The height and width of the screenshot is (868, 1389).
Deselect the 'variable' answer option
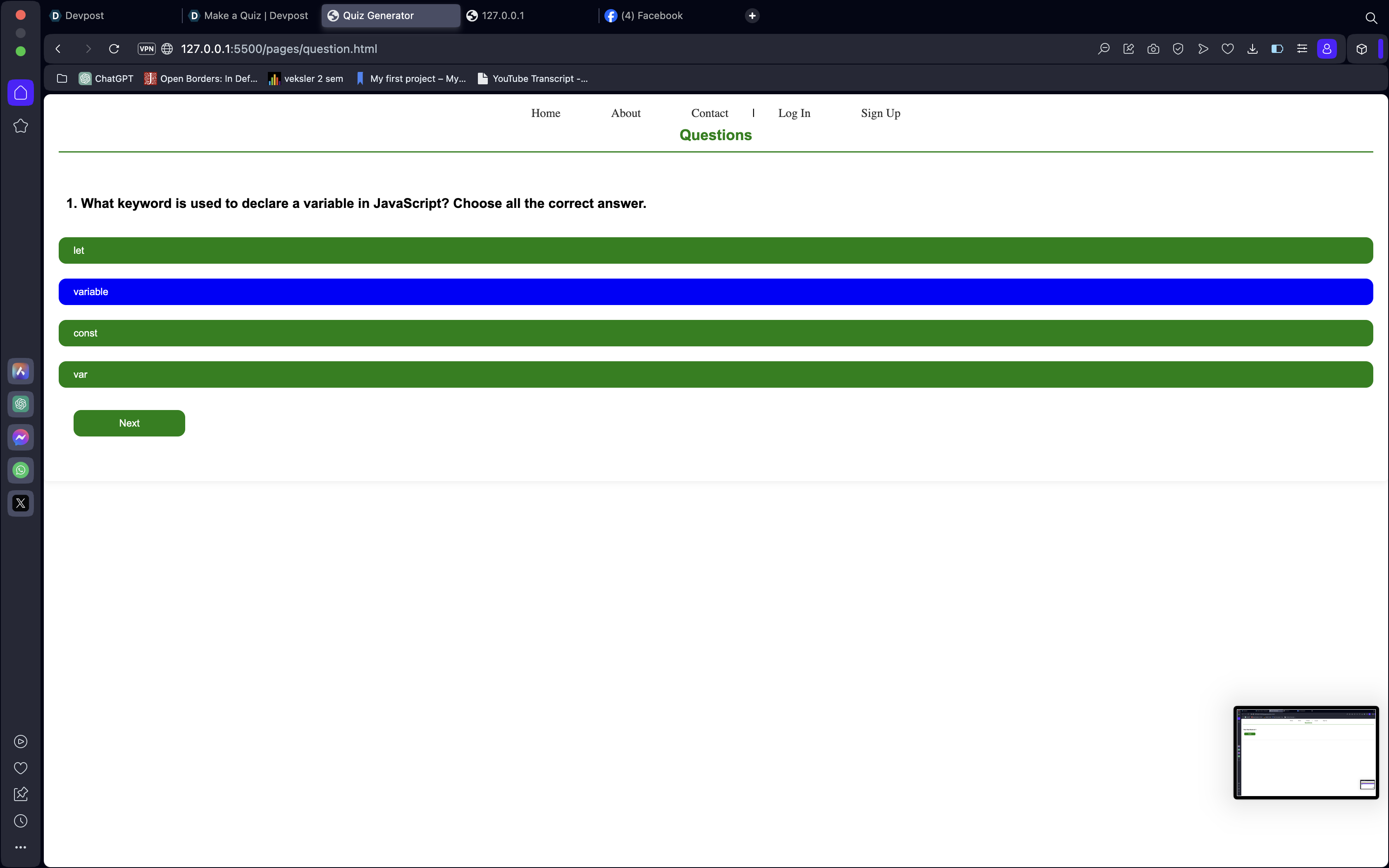[715, 292]
